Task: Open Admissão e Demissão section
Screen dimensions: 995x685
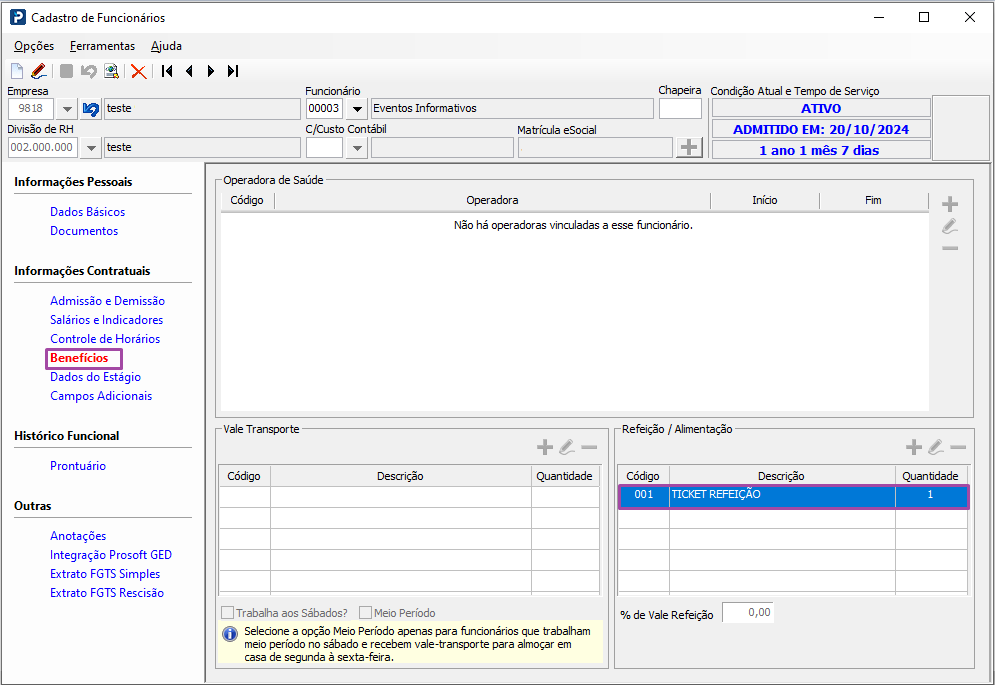Action: pyautogui.click(x=107, y=301)
